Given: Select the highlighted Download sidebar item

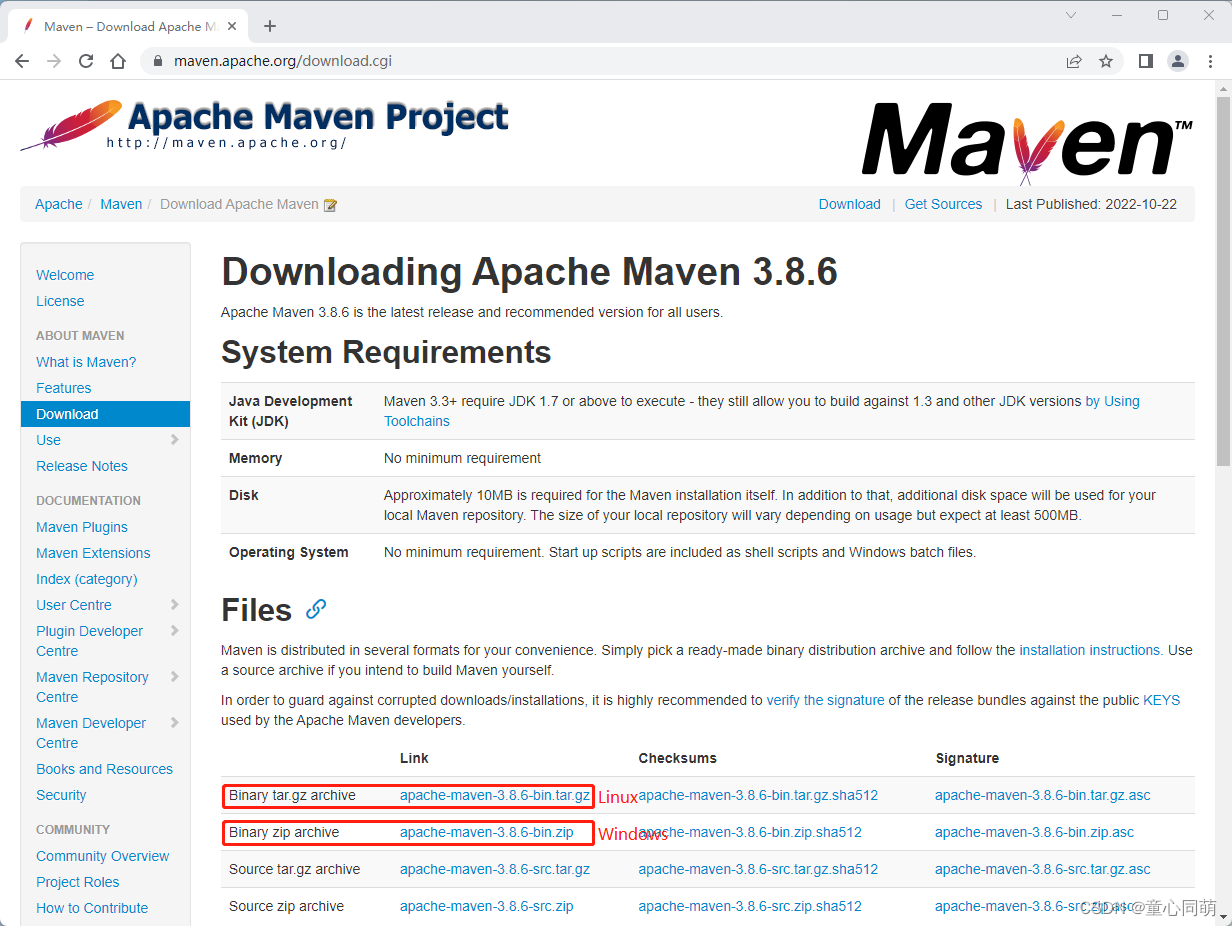Looking at the screenshot, I should pos(105,414).
